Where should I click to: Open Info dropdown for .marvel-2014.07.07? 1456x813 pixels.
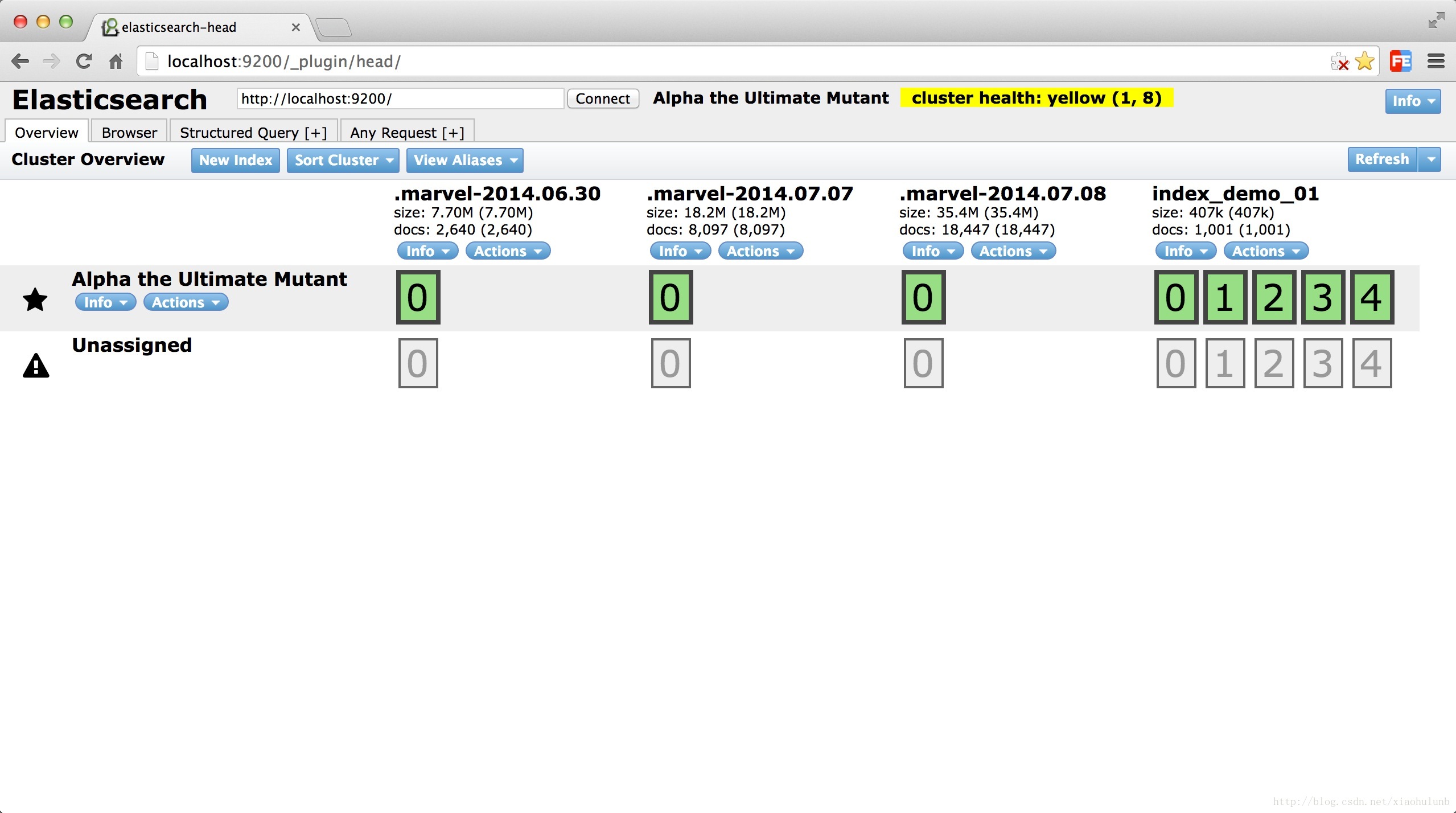680,251
